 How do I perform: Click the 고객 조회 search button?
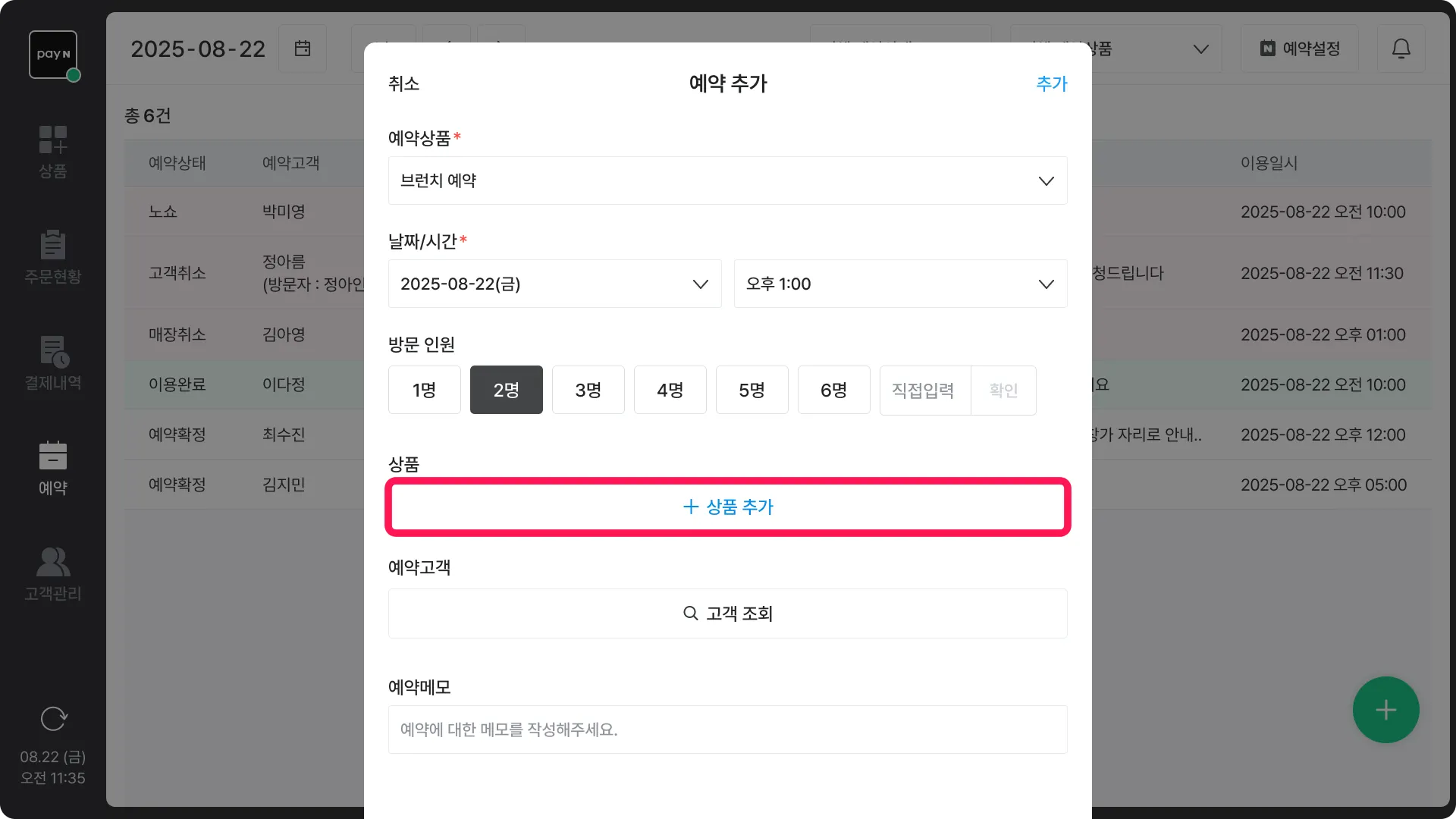pyautogui.click(x=727, y=613)
